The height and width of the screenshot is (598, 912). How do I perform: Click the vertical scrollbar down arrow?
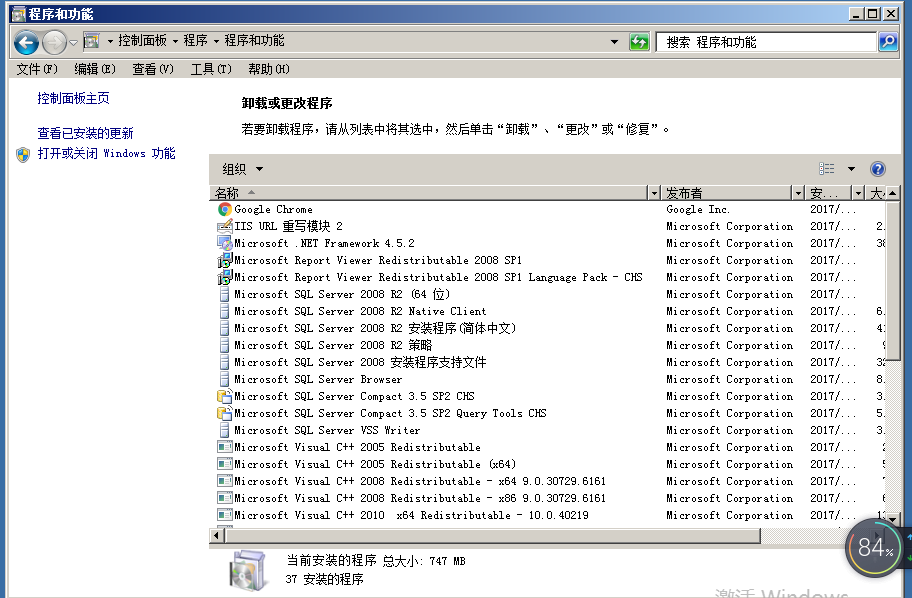[892, 518]
